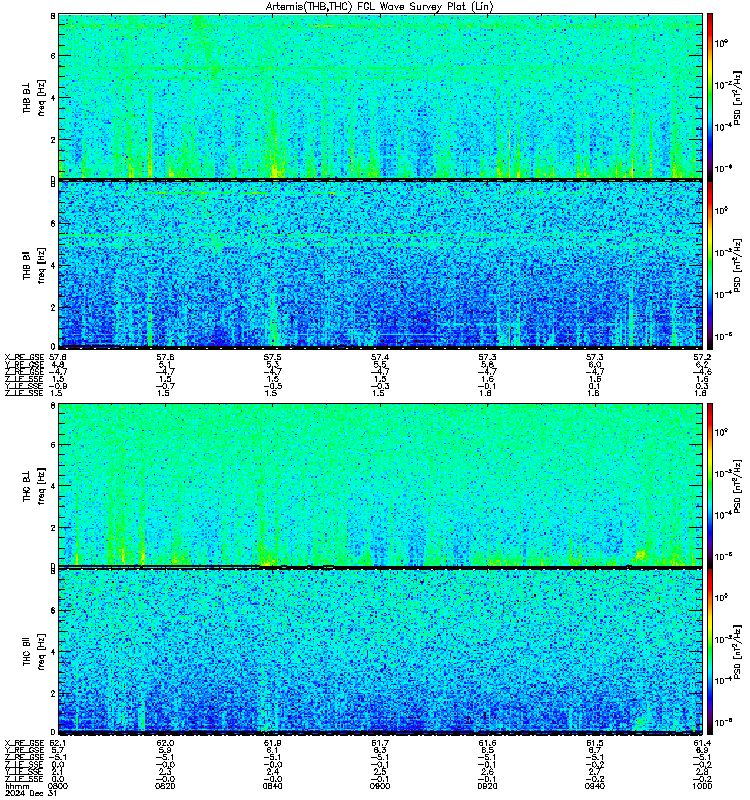
Task: Click the 'THB B∥ freq [Hz]' axis label
Action: pyautogui.click(x=34, y=265)
